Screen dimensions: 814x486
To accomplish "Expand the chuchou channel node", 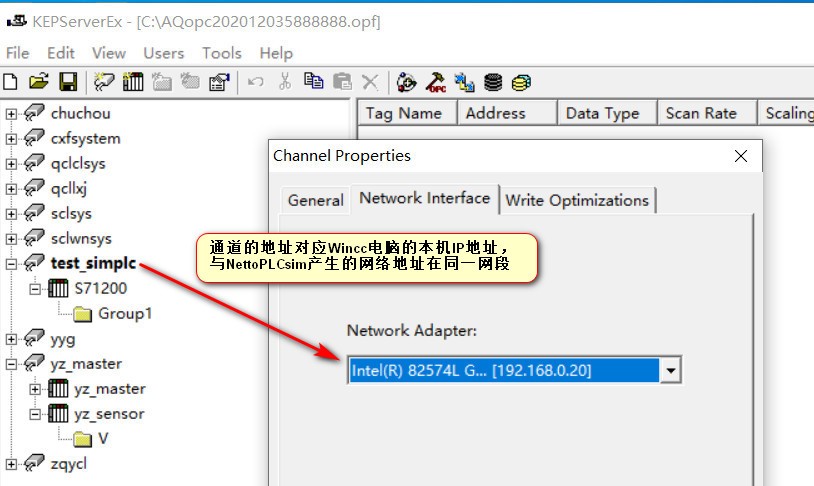I will pyautogui.click(x=12, y=114).
